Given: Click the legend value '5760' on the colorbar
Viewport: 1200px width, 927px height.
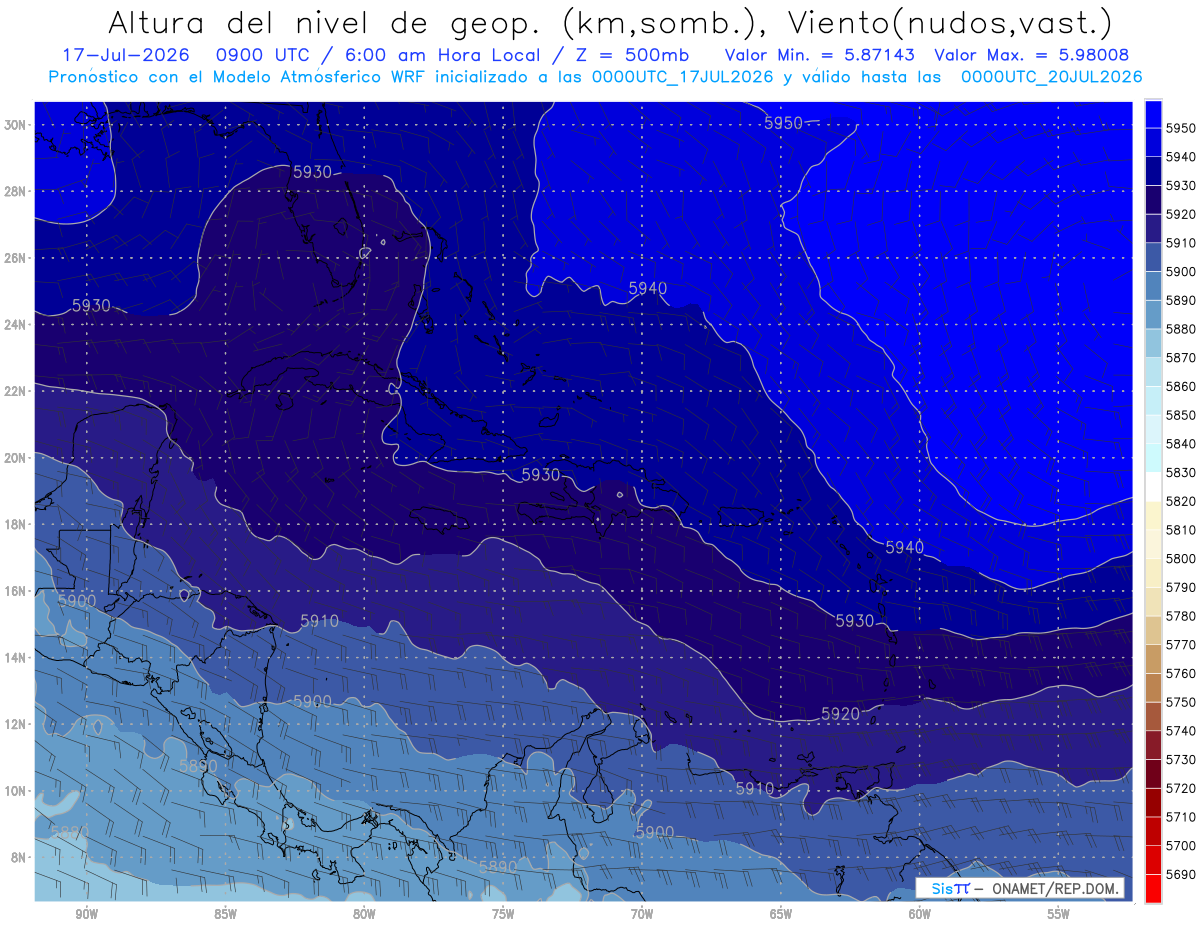Looking at the screenshot, I should click(1180, 673).
